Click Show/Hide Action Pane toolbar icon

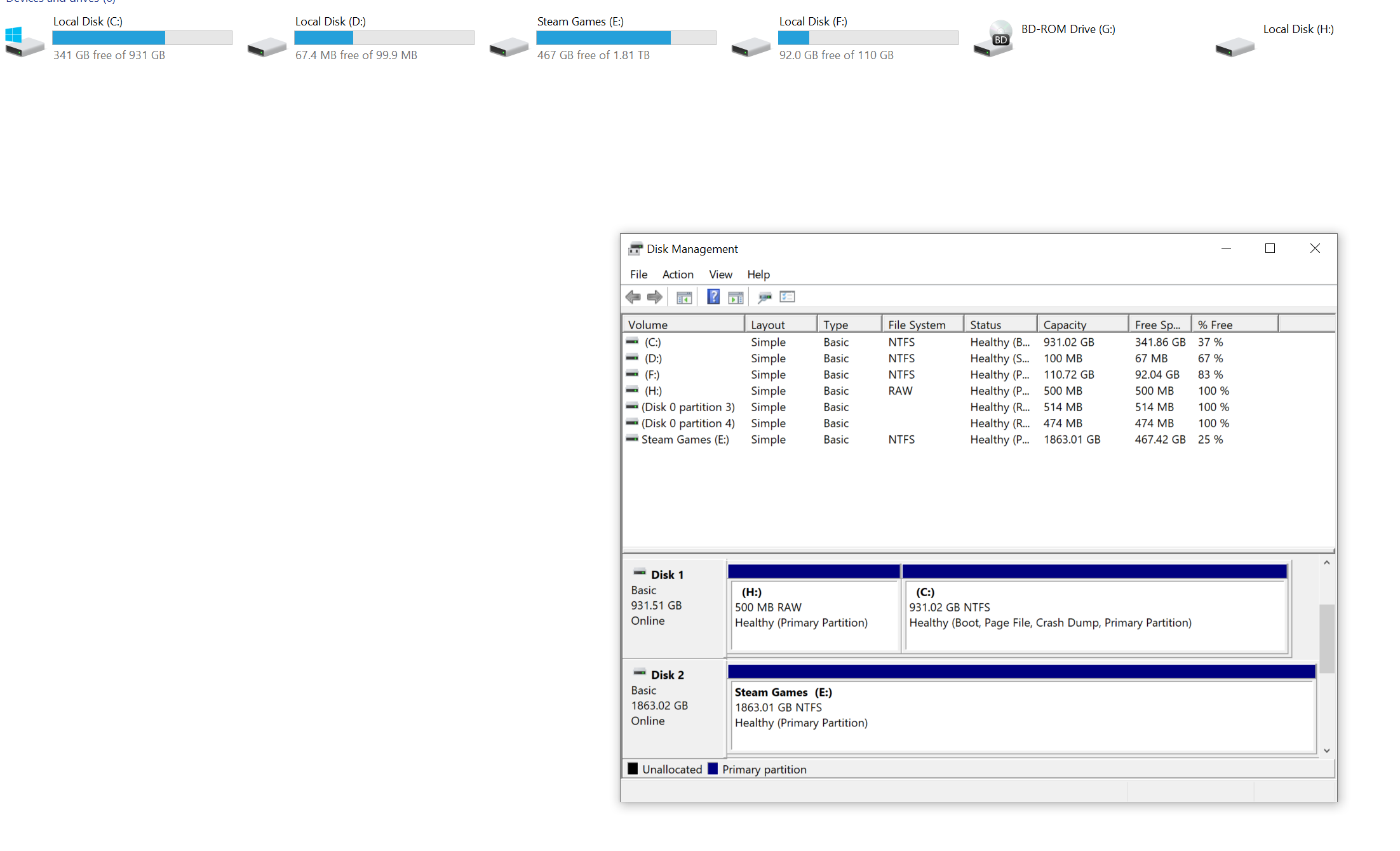pos(736,297)
